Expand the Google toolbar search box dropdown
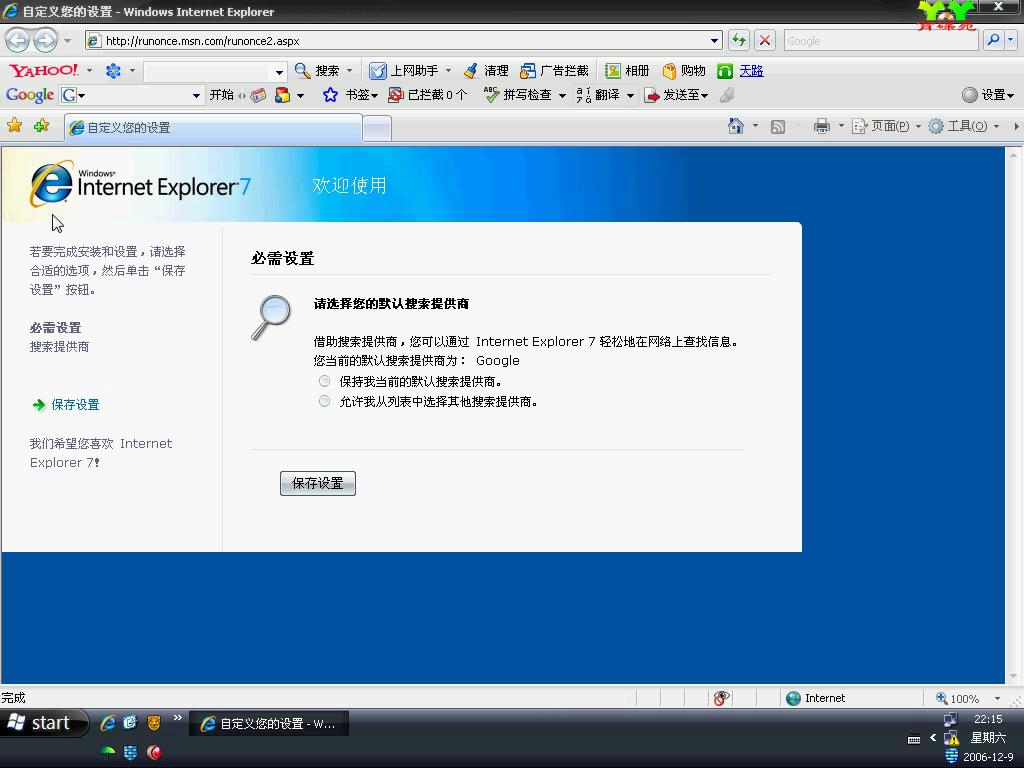The width and height of the screenshot is (1024, 768). 196,95
